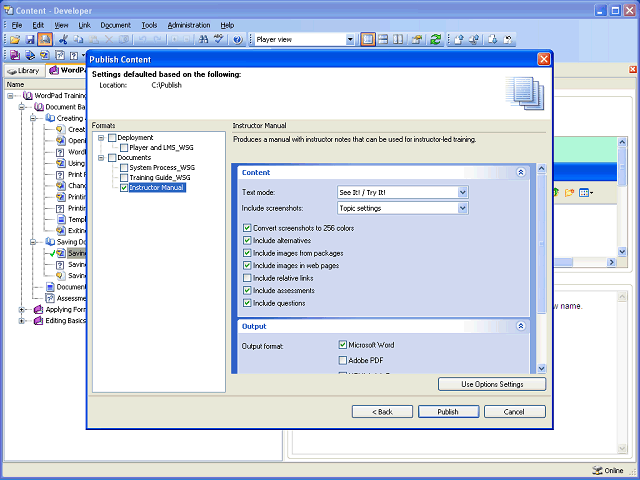Open the Document menu
The width and height of the screenshot is (640, 480).
pos(116,25)
